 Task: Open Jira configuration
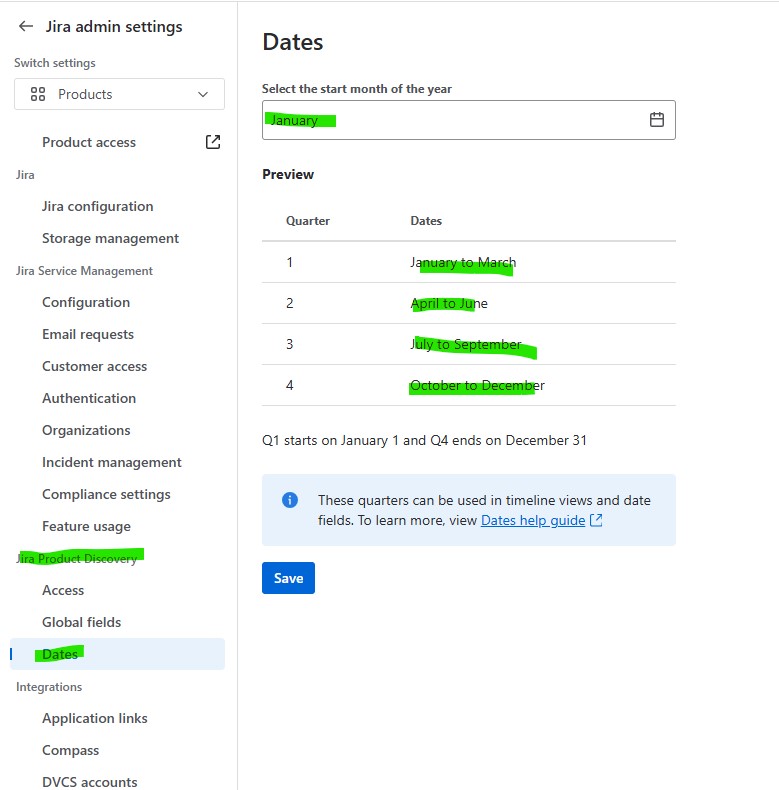(97, 207)
